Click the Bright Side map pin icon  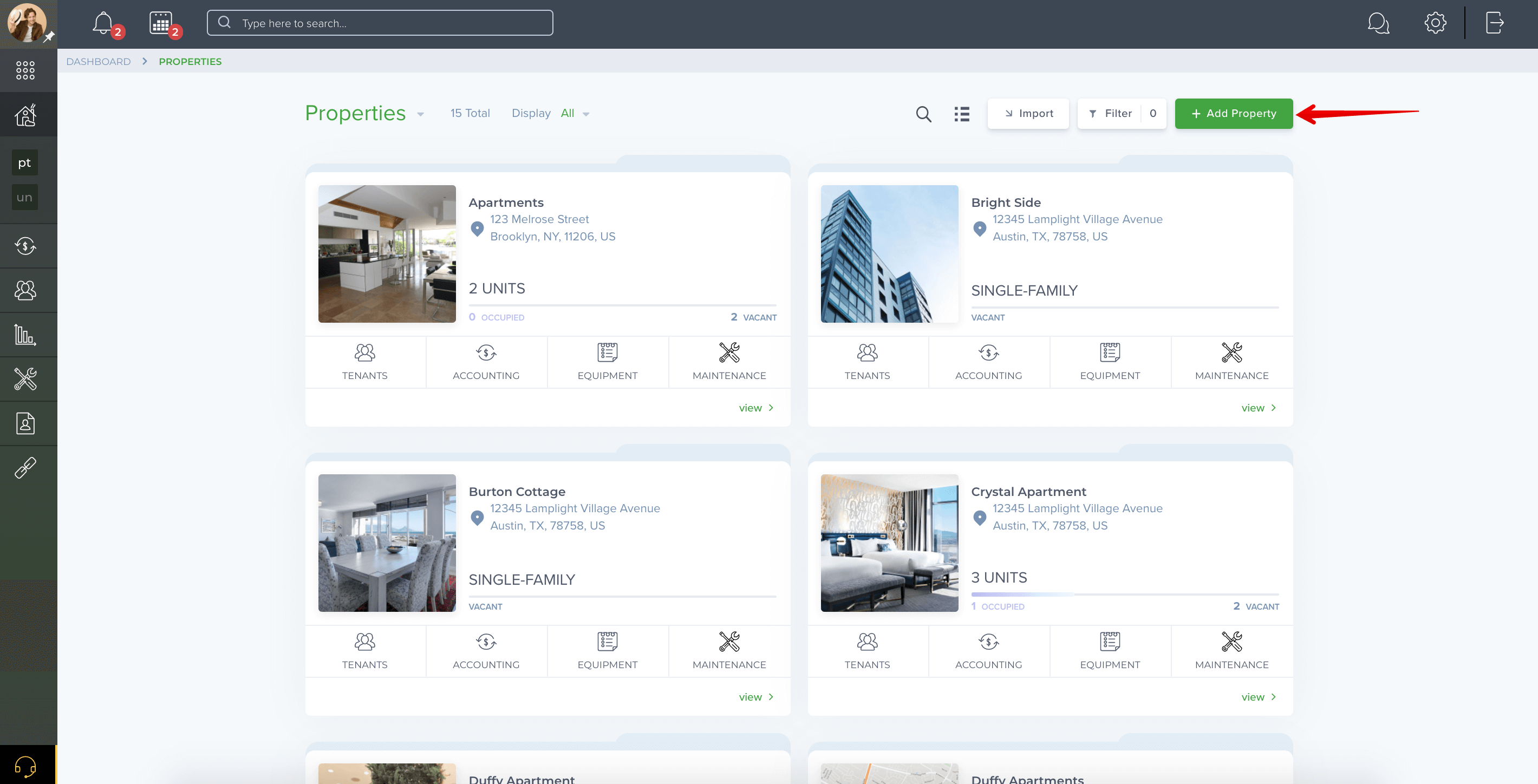[979, 228]
